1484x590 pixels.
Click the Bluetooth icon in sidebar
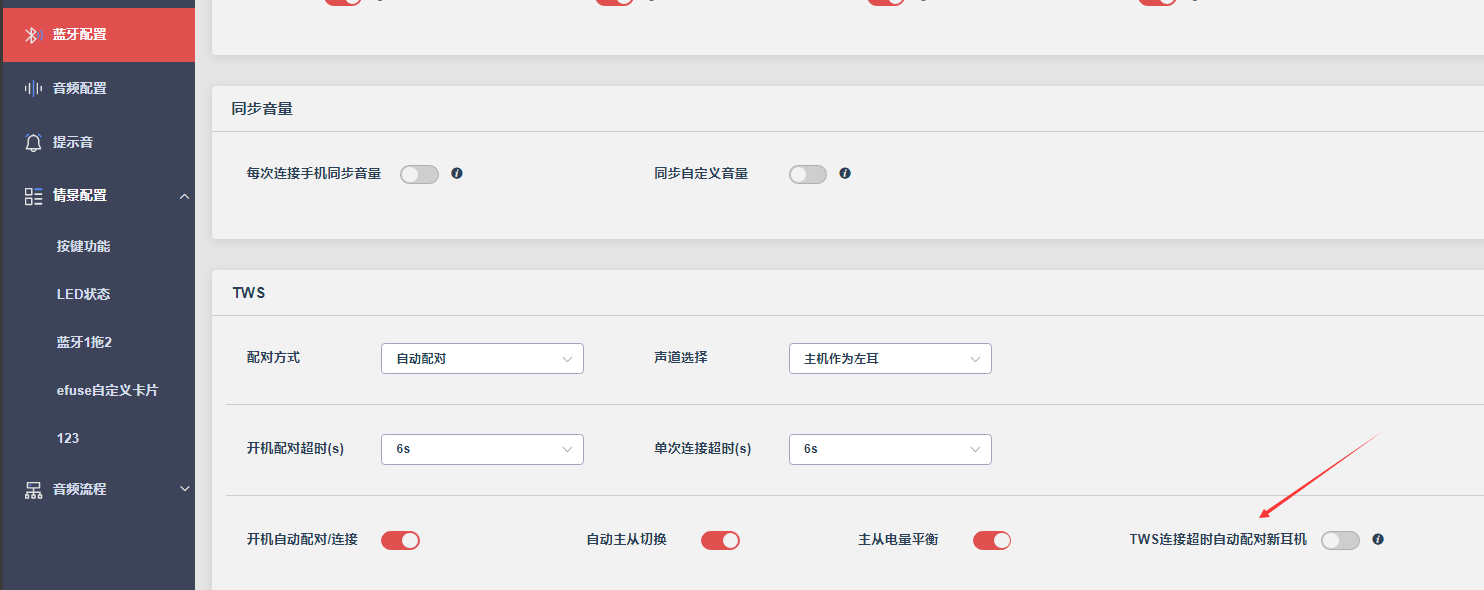click(x=32, y=35)
